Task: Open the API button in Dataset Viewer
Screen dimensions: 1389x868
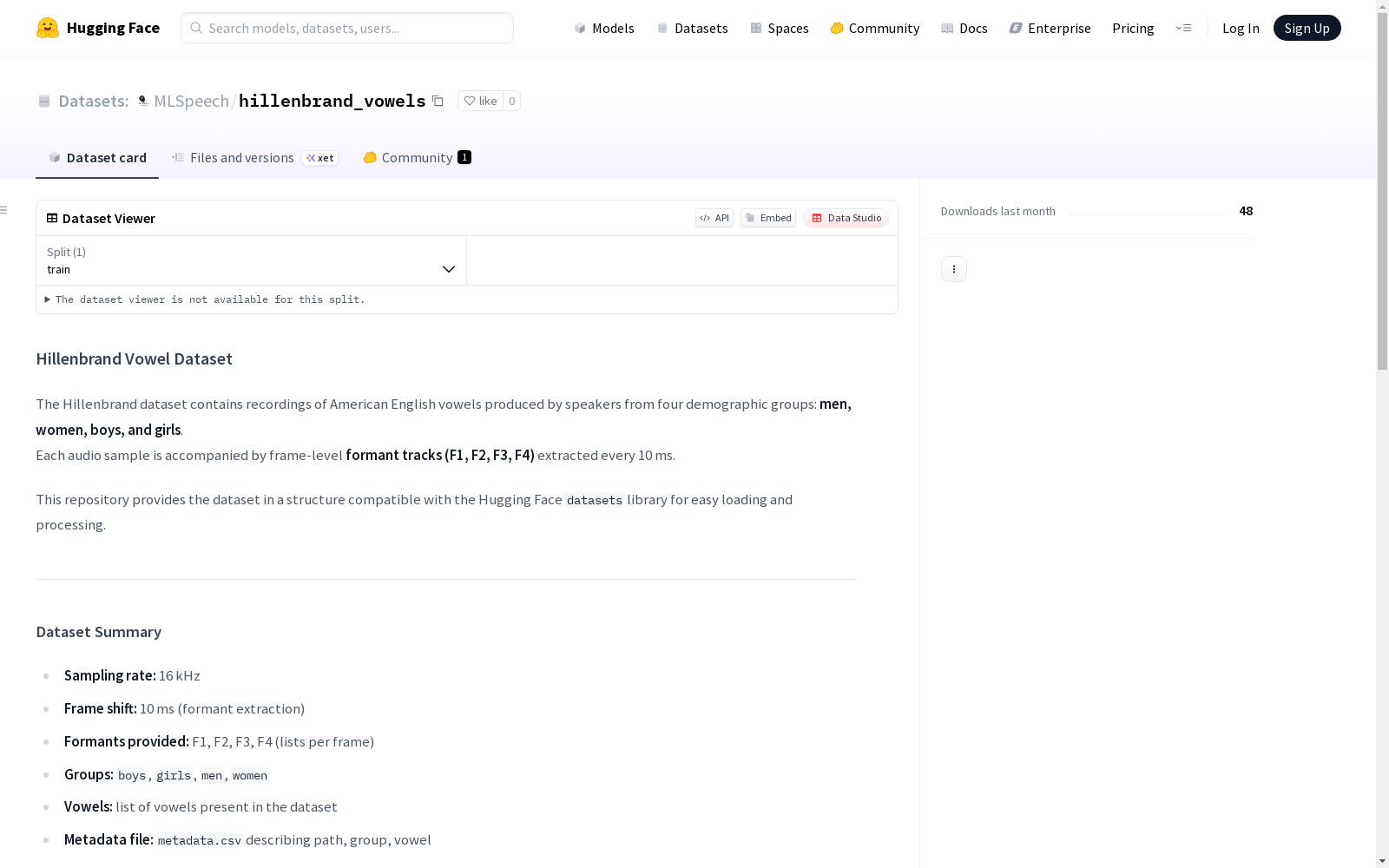Action: 714,218
